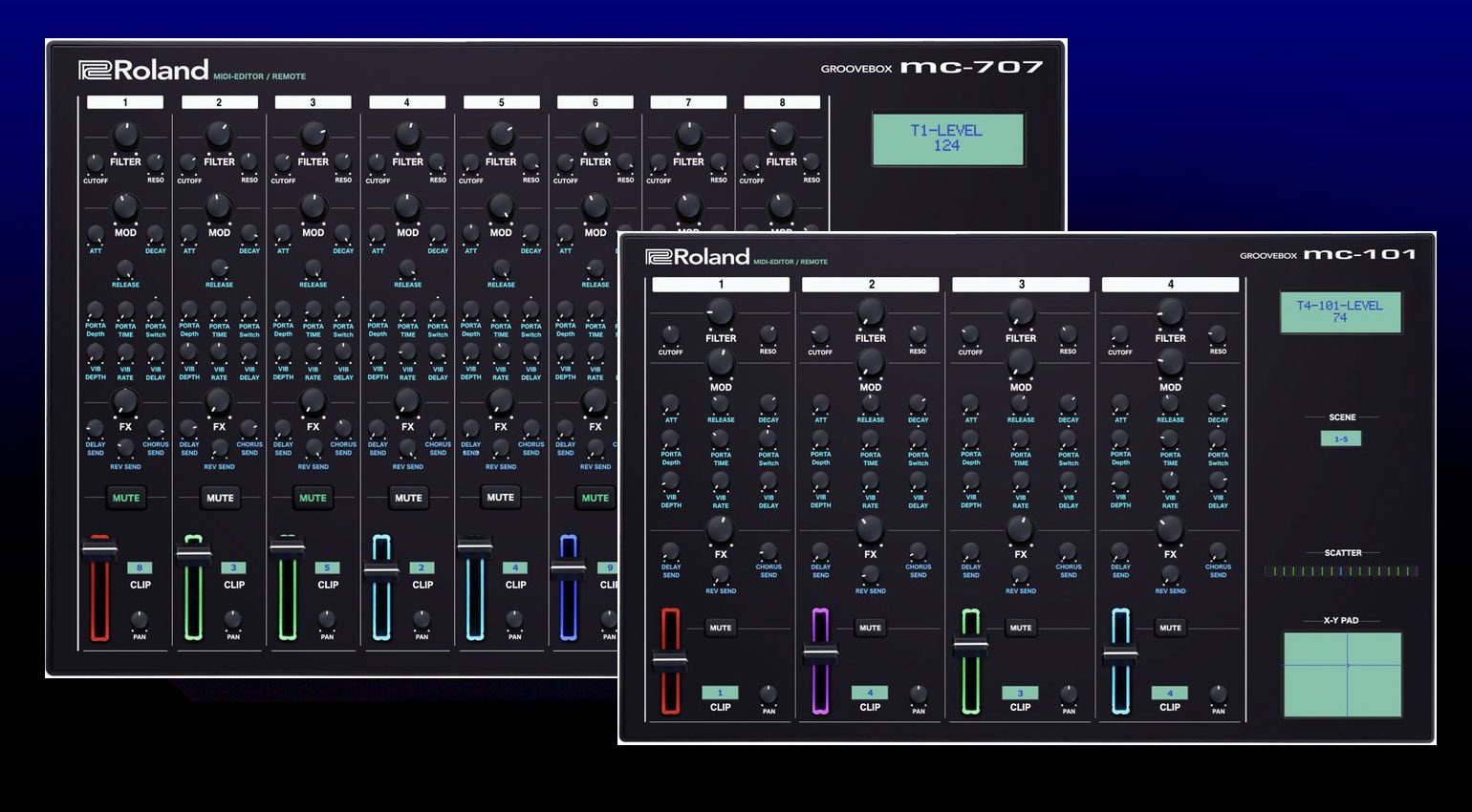Click the MOD knob on MC-101 track 4
The image size is (1472, 812).
pos(1170,363)
